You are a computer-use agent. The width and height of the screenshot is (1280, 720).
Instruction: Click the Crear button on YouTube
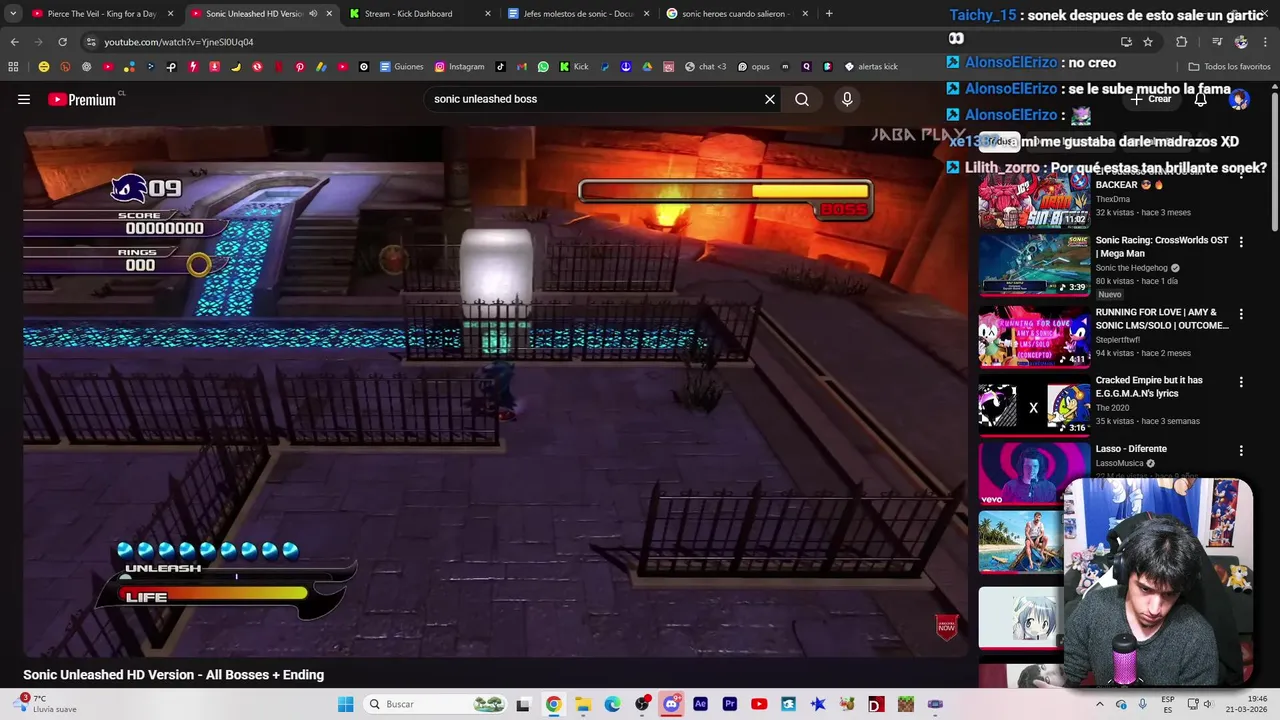tap(1150, 99)
